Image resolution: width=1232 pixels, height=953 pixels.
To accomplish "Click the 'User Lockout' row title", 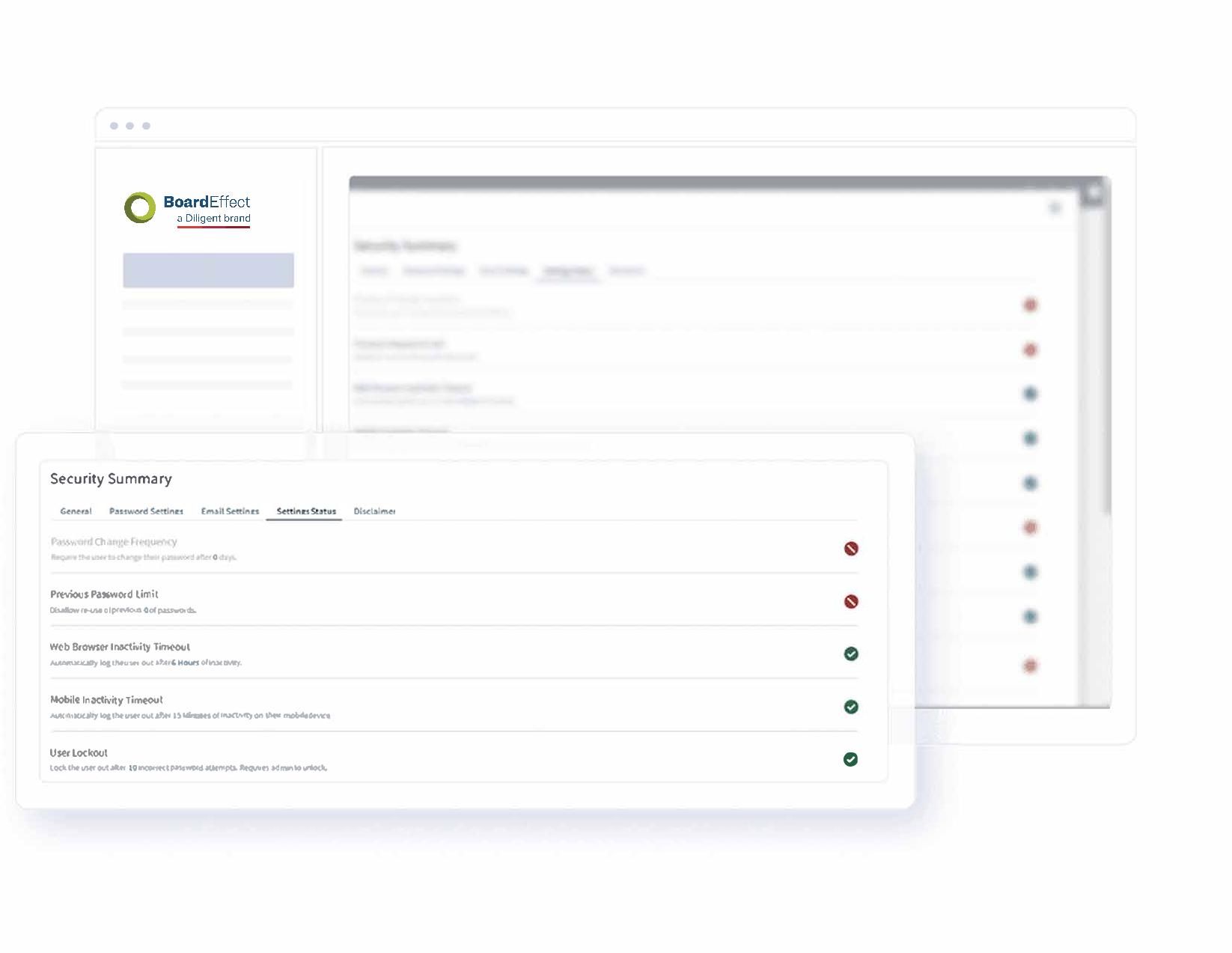I will (79, 753).
